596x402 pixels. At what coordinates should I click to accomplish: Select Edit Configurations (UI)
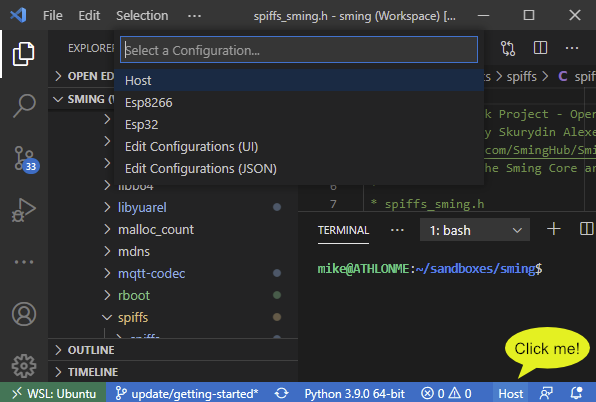299,146
